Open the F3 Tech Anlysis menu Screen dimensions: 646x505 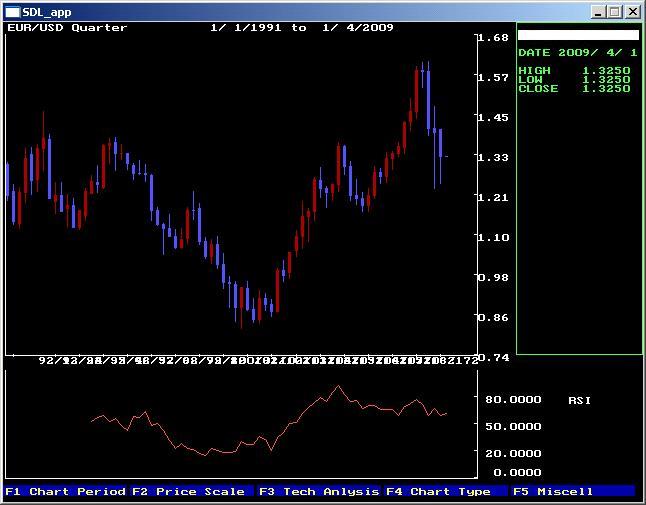point(319,491)
